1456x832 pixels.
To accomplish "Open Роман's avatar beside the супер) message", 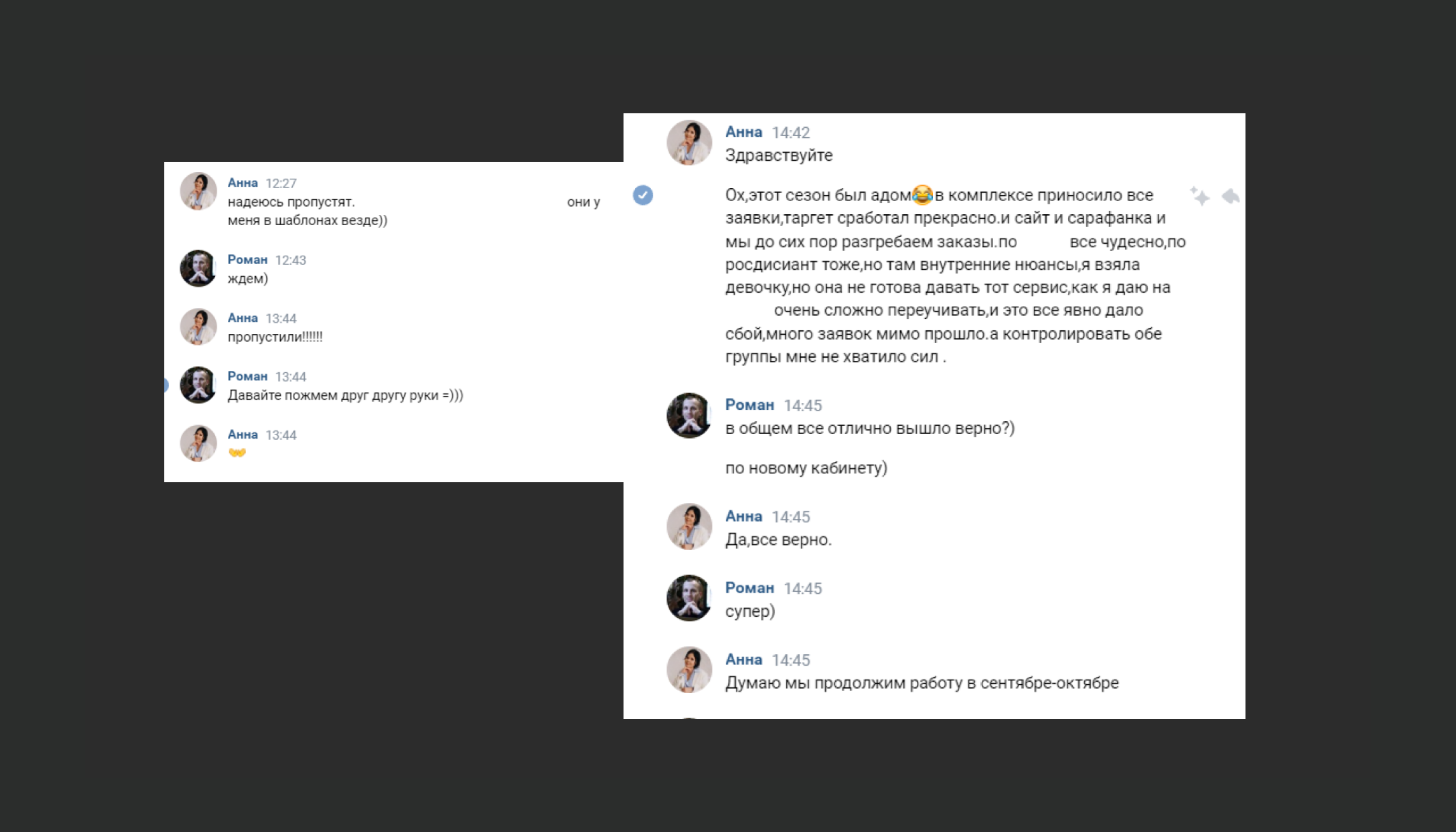I will click(x=688, y=599).
